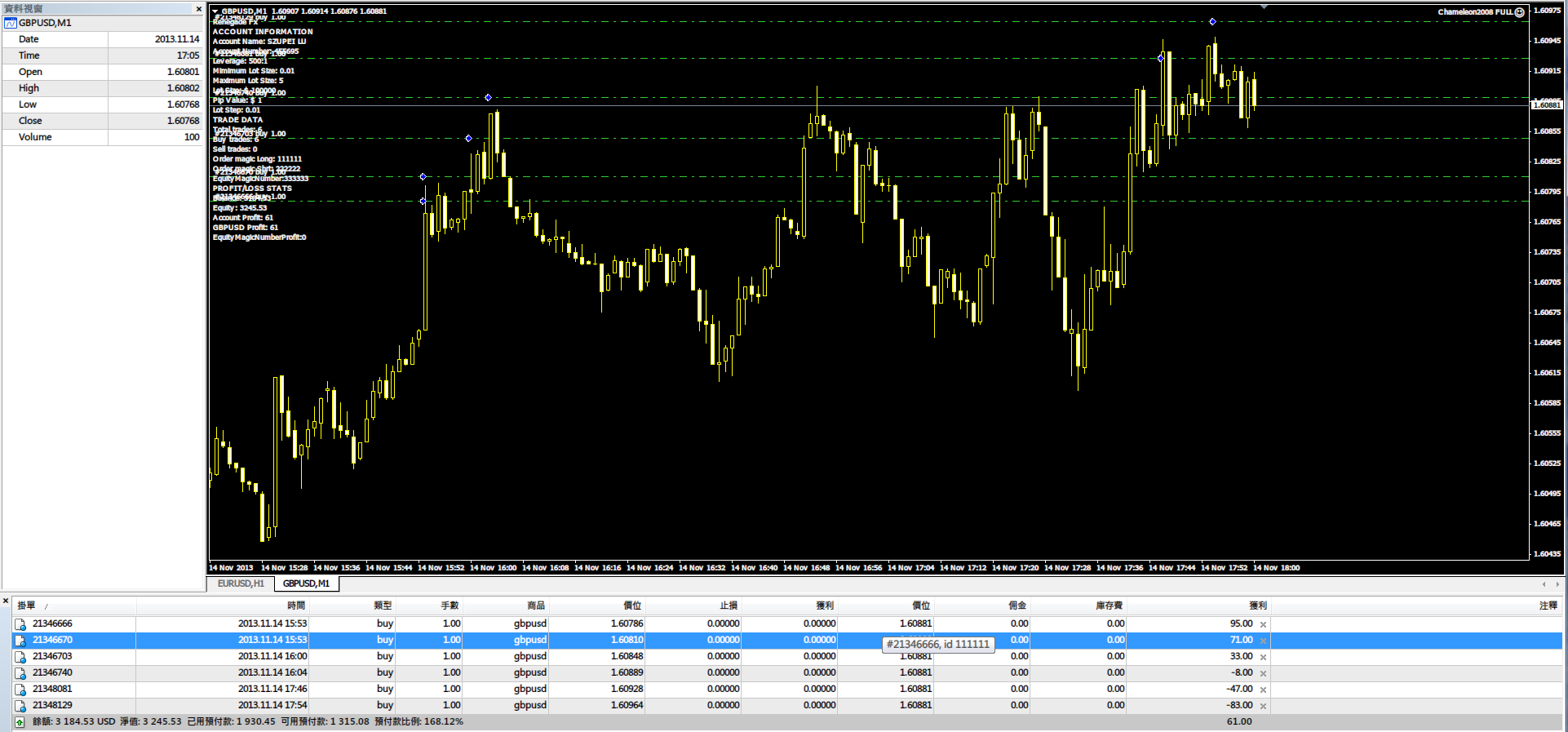The image size is (1568, 732).
Task: Close the order with -8.00 loss
Action: (1263, 673)
